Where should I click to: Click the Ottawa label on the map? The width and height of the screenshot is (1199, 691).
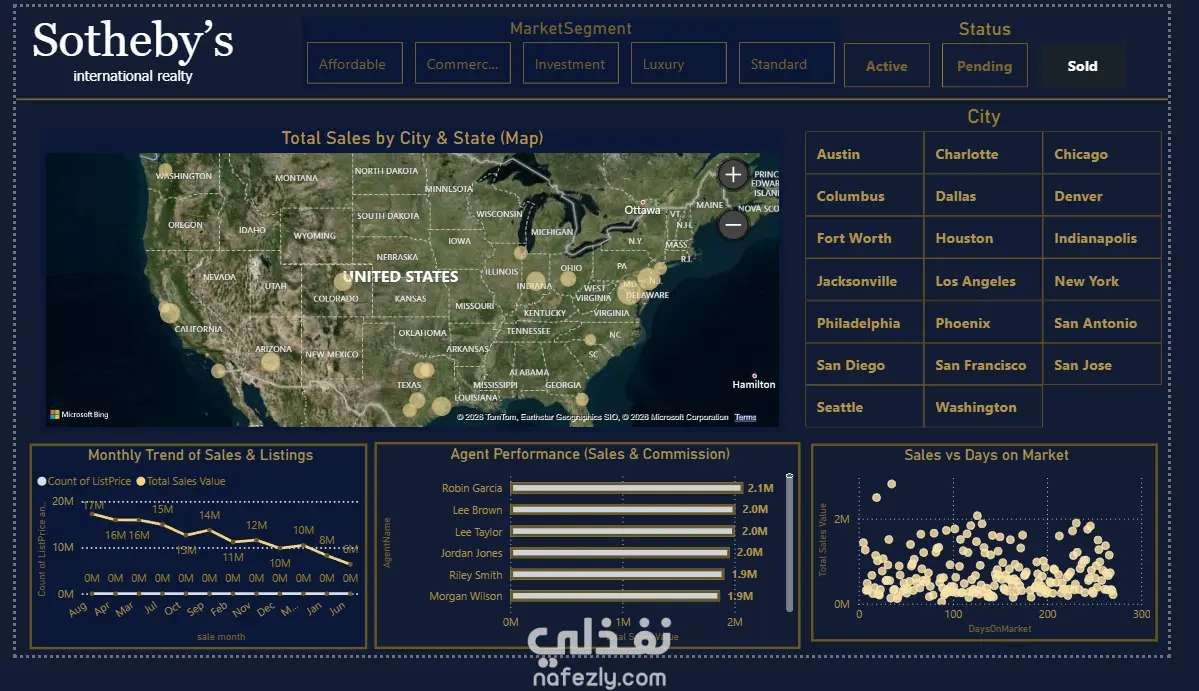[642, 210]
